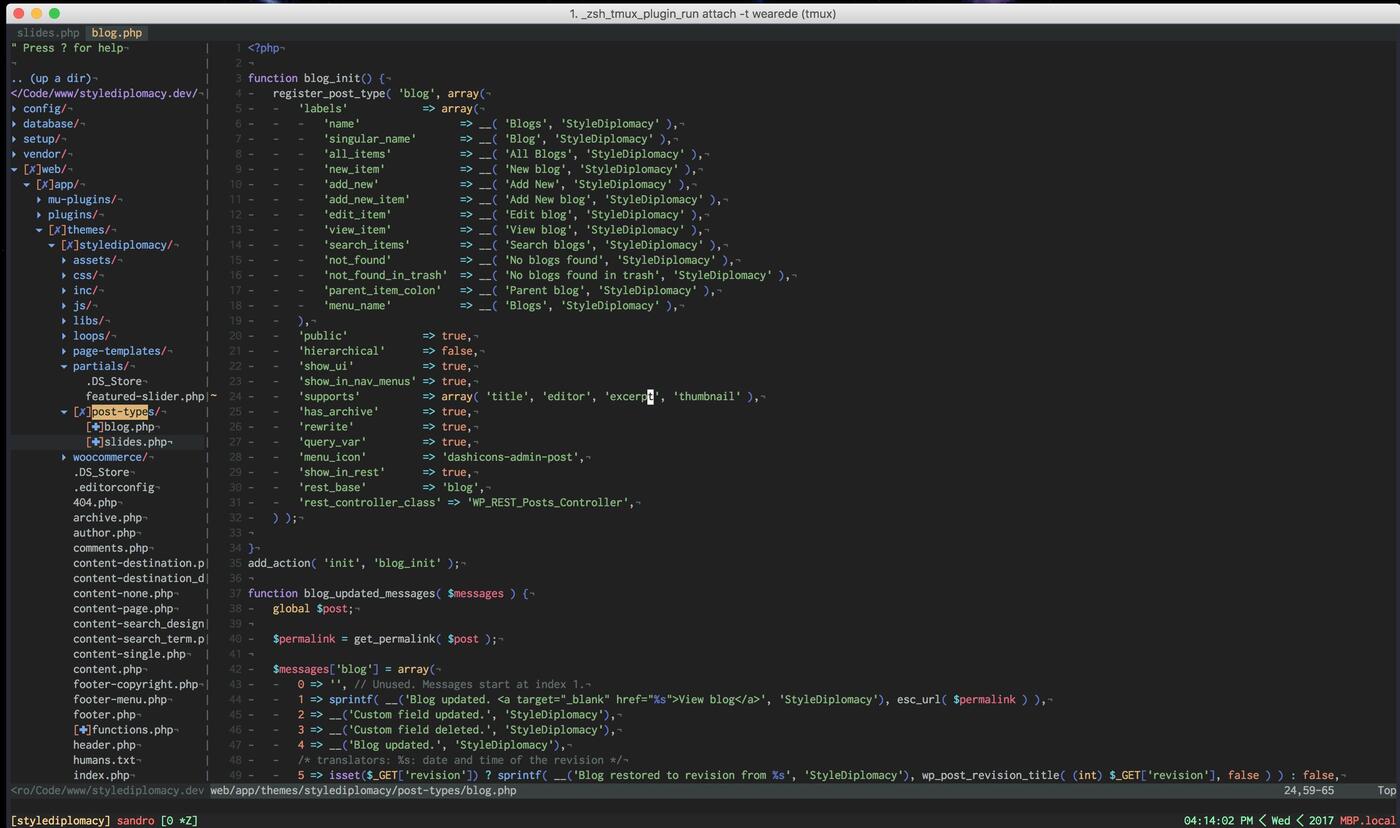Toggle the [✗] checkbox next to post-types/
Image resolution: width=1400 pixels, height=828 pixels.
click(x=83, y=411)
